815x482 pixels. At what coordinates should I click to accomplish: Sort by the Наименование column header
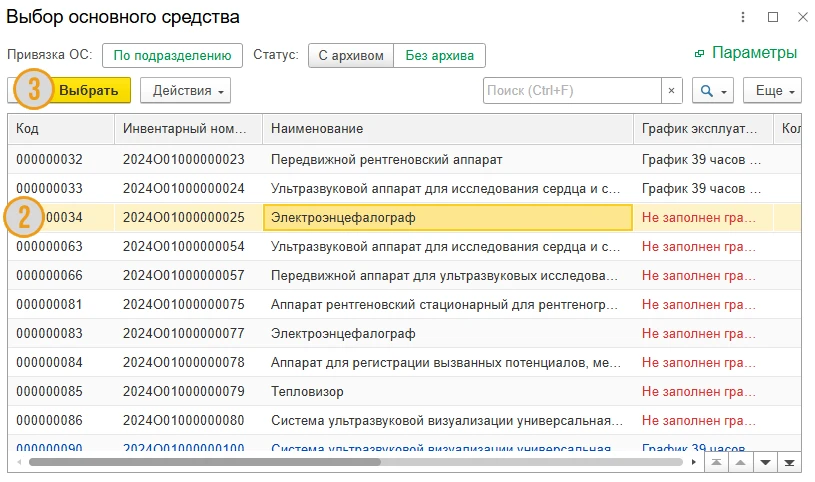coord(448,128)
